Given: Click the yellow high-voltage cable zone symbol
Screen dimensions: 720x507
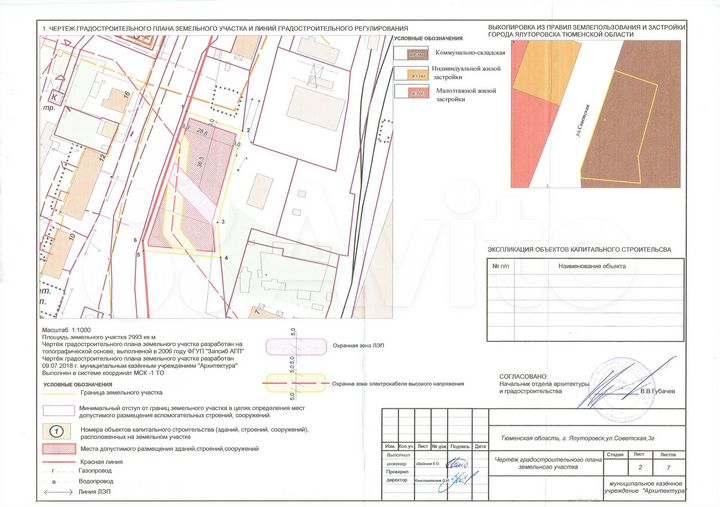Looking at the screenshot, I should pyautogui.click(x=296, y=383).
